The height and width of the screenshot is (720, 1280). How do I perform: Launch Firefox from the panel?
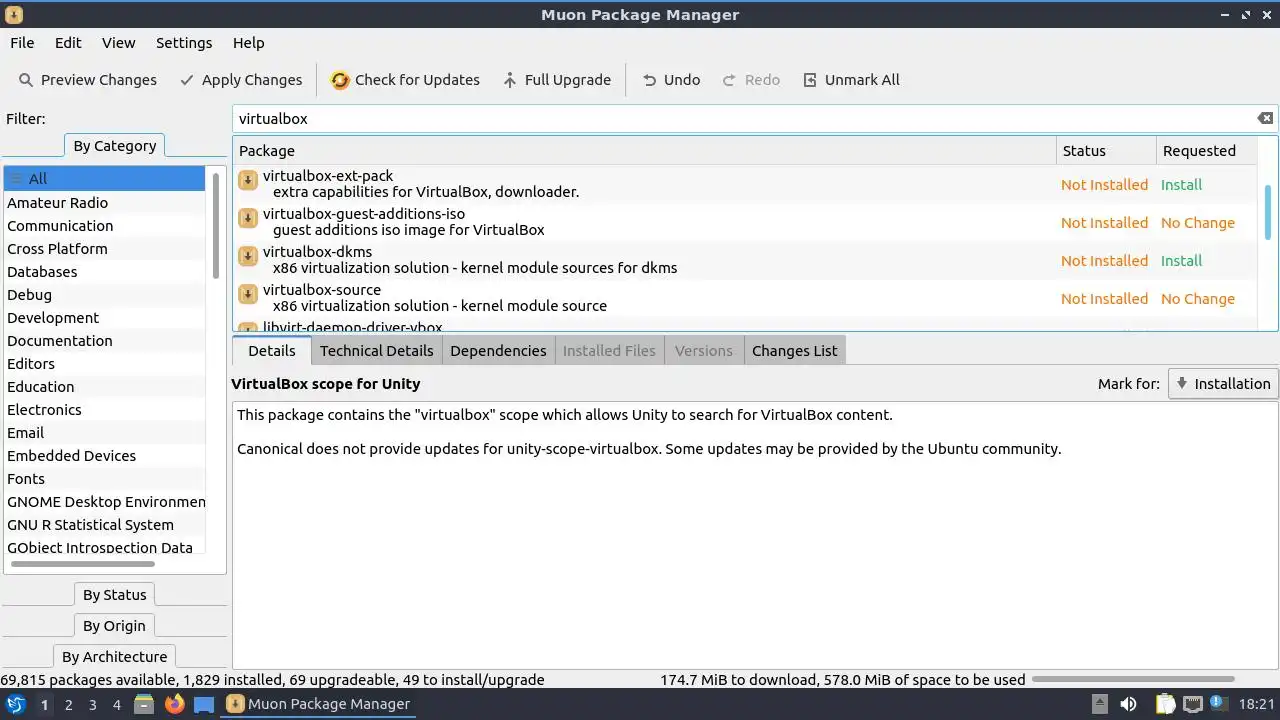[174, 704]
